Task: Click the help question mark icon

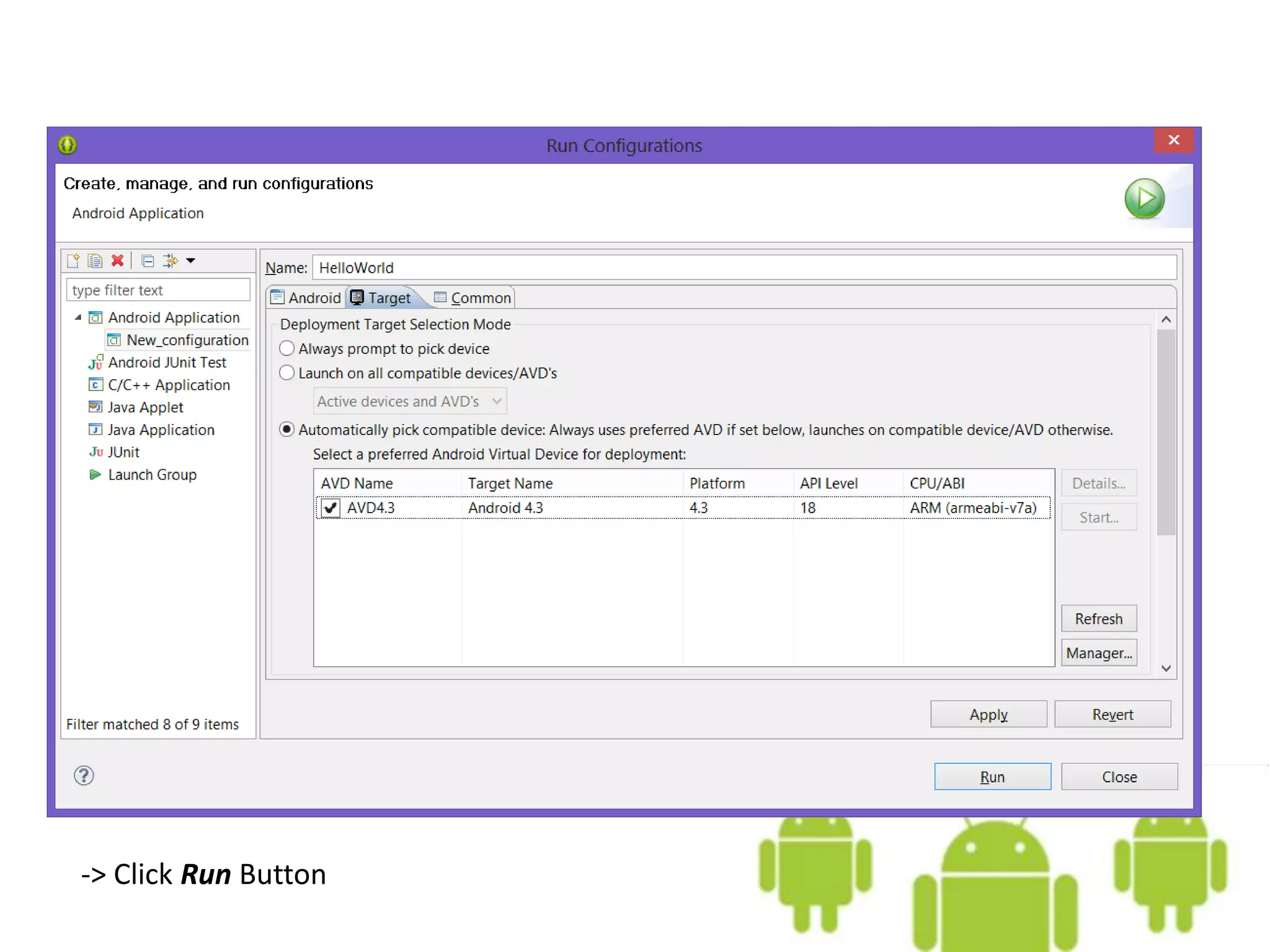Action: (84, 775)
